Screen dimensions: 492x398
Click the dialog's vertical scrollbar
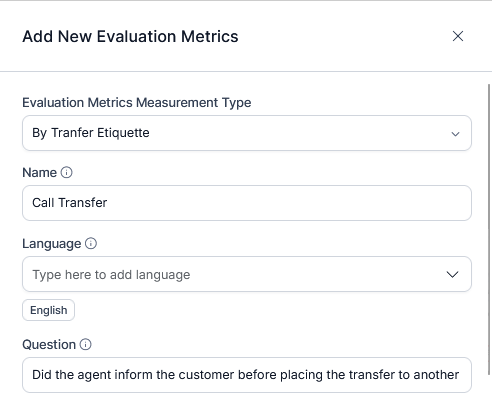point(490,229)
